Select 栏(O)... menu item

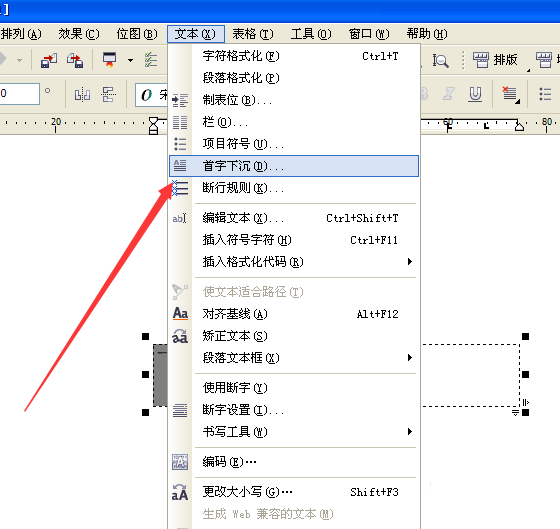(294, 122)
